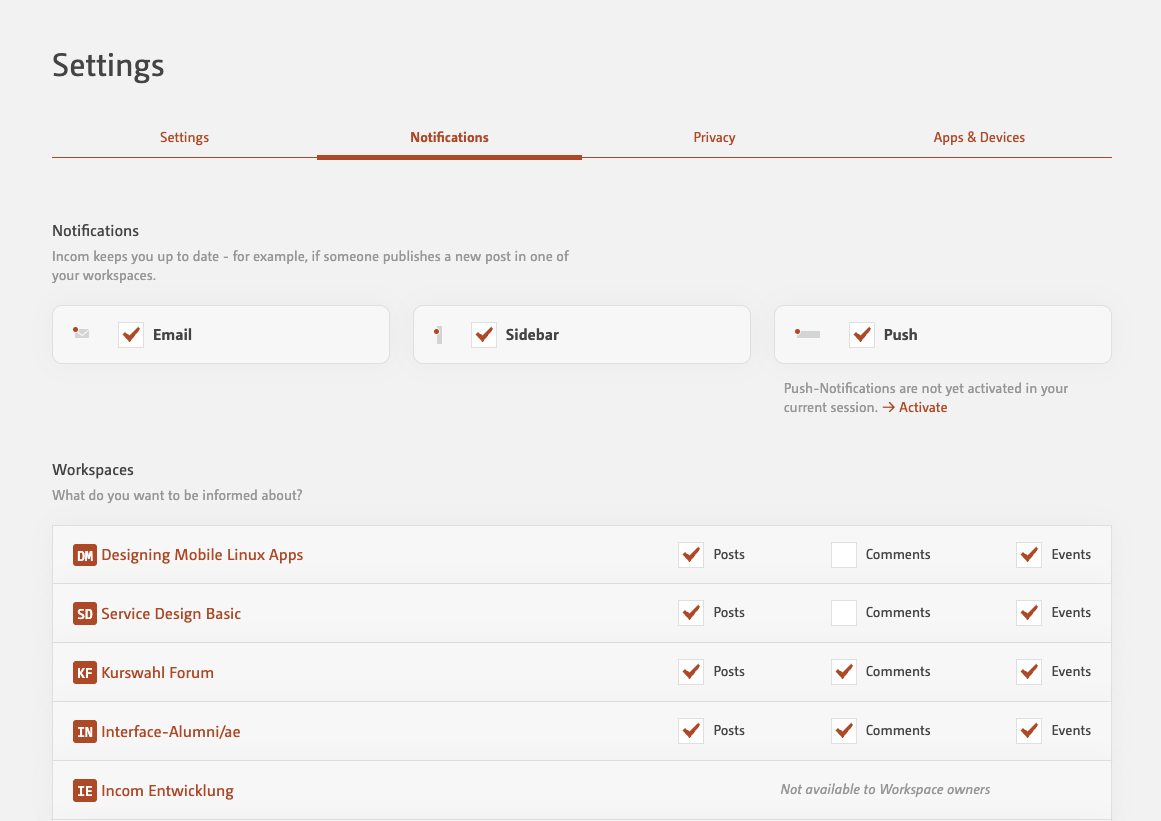The image size is (1161, 821).
Task: Click the push notification icon
Action: pyautogui.click(x=807, y=334)
